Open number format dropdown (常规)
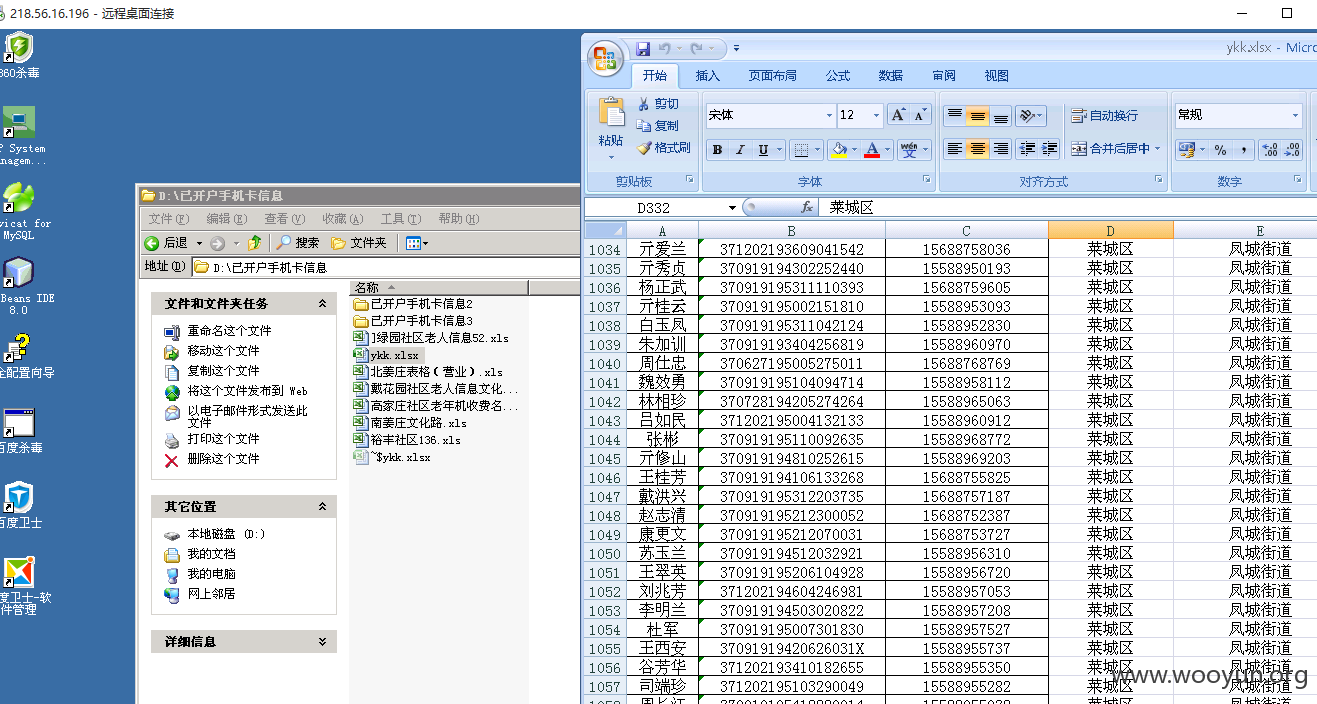 [x=1296, y=116]
